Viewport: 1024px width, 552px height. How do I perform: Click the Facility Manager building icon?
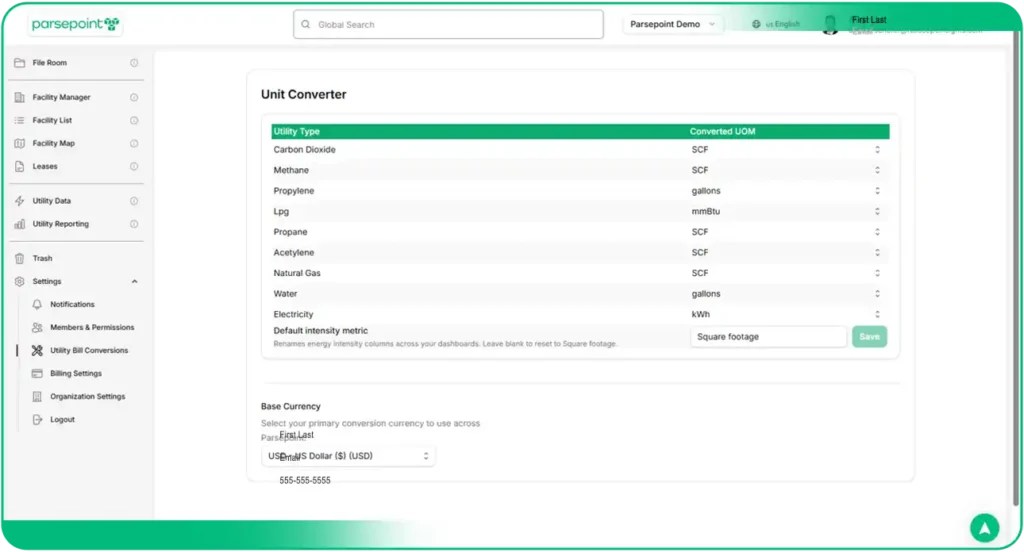19,98
